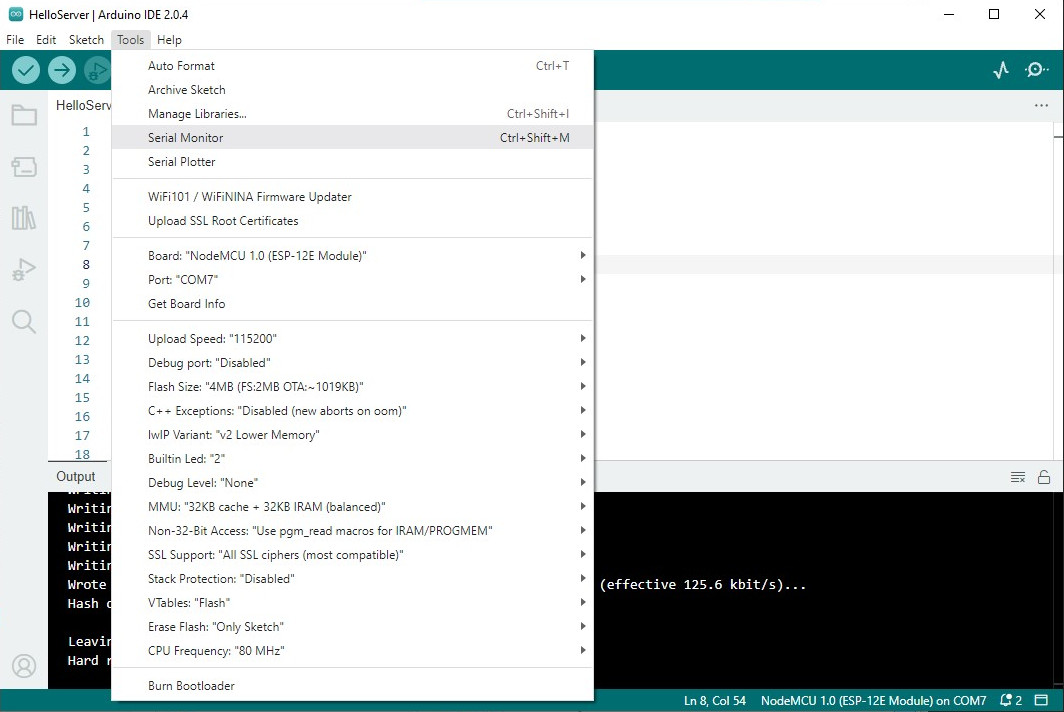Click the Upload arrow button

point(62,70)
